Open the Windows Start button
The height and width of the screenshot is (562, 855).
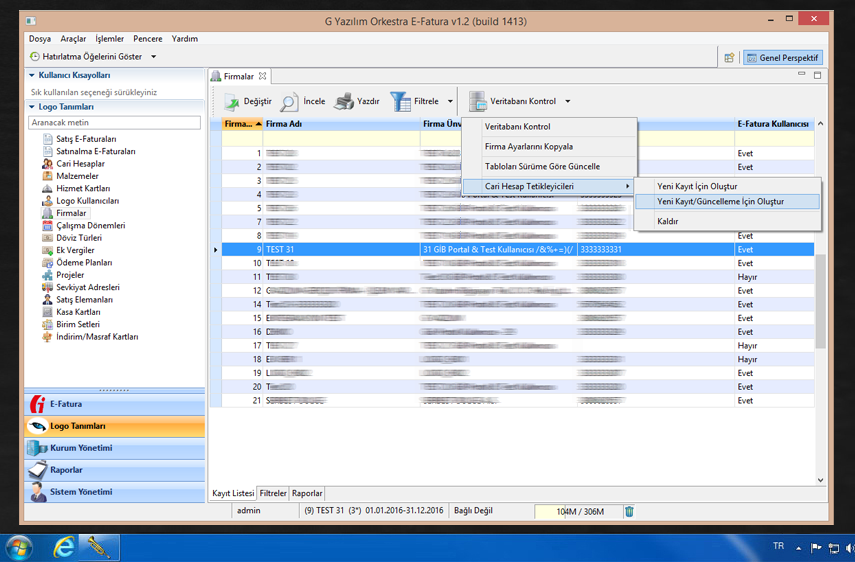(x=18, y=547)
